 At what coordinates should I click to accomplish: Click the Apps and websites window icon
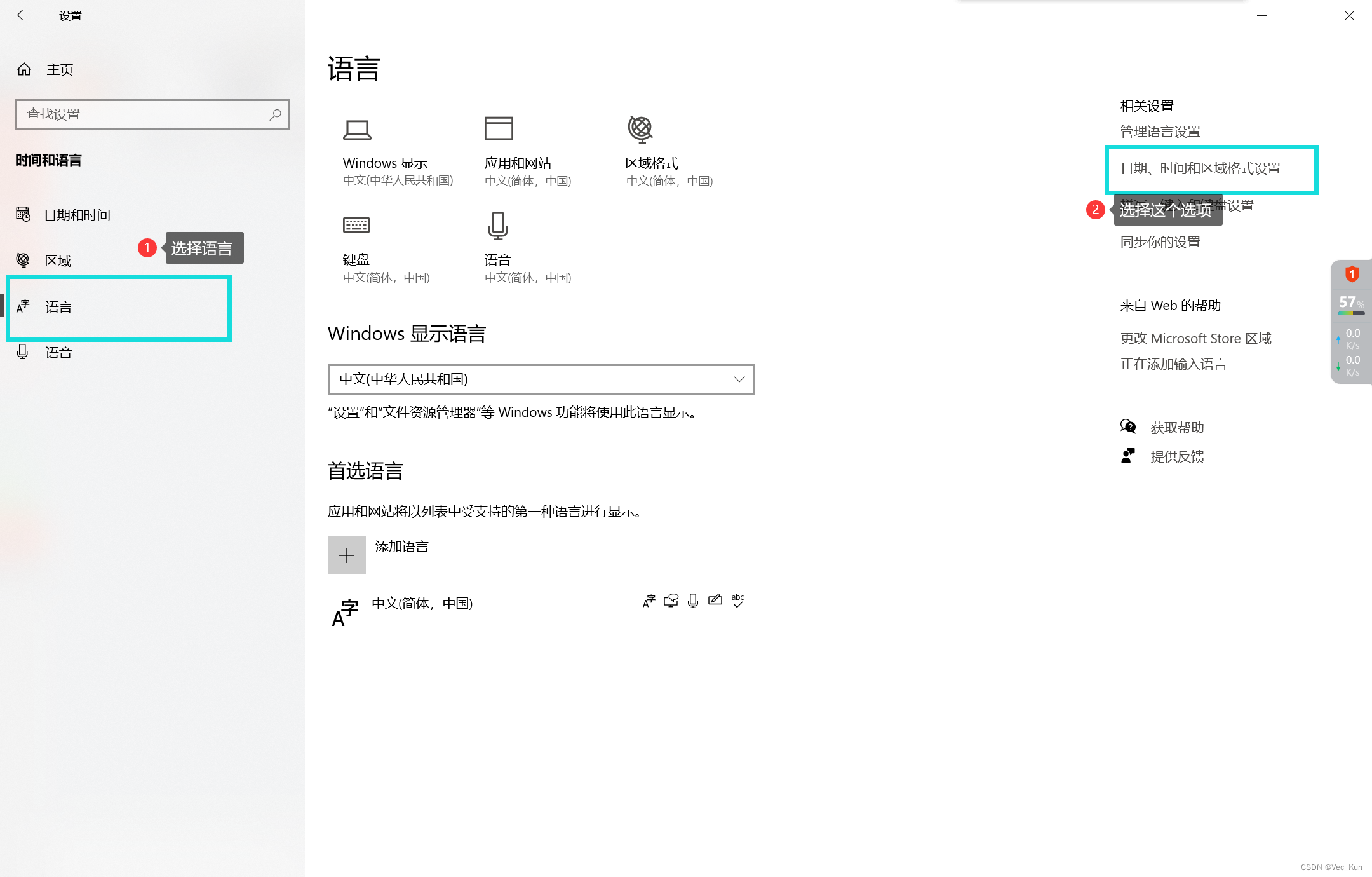[499, 128]
